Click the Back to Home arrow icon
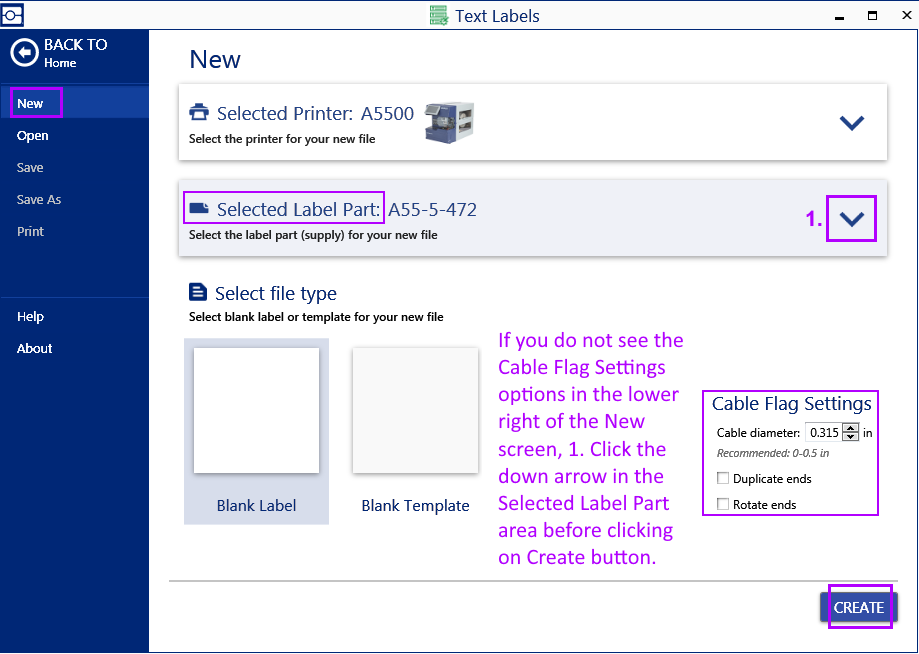The width and height of the screenshot is (919, 654). coord(24,53)
